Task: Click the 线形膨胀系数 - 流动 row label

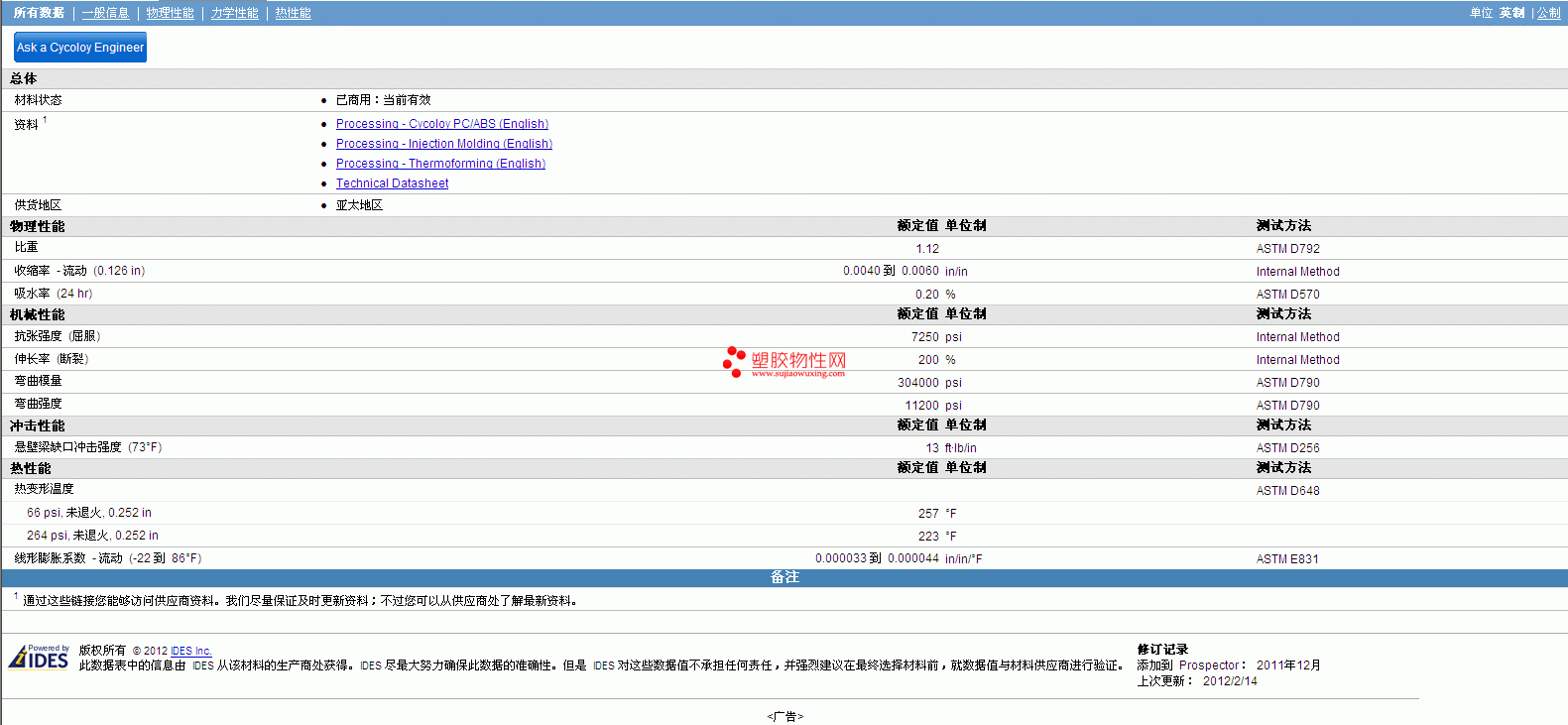Action: coord(108,558)
